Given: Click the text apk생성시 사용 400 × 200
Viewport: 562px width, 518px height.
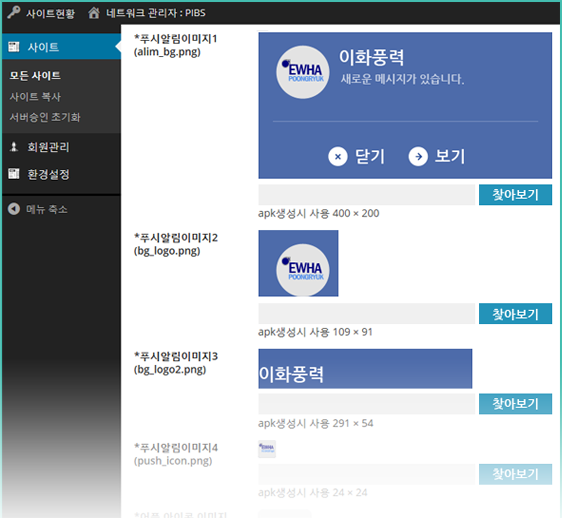Looking at the screenshot, I should [x=319, y=213].
